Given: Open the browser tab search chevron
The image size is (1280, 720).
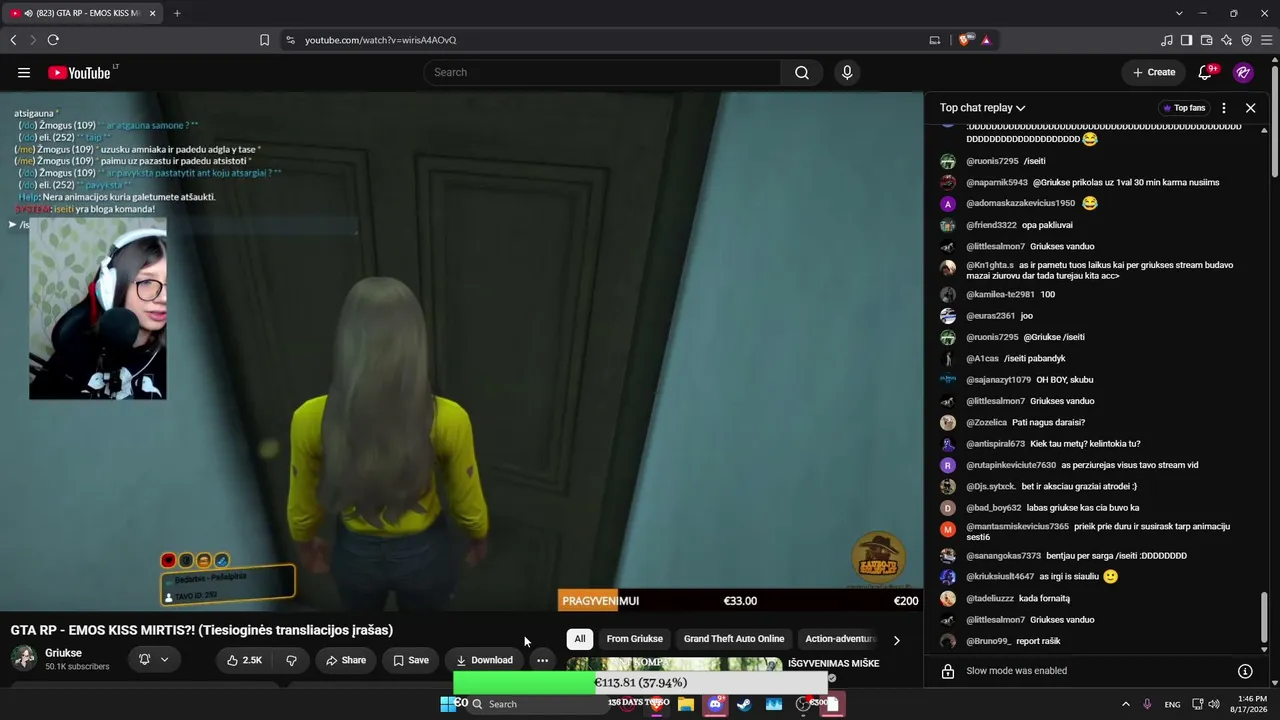Looking at the screenshot, I should [x=1179, y=13].
